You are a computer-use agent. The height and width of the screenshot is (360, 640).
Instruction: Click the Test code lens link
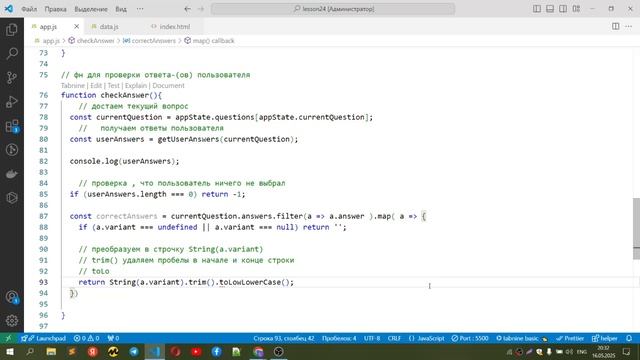click(x=113, y=86)
